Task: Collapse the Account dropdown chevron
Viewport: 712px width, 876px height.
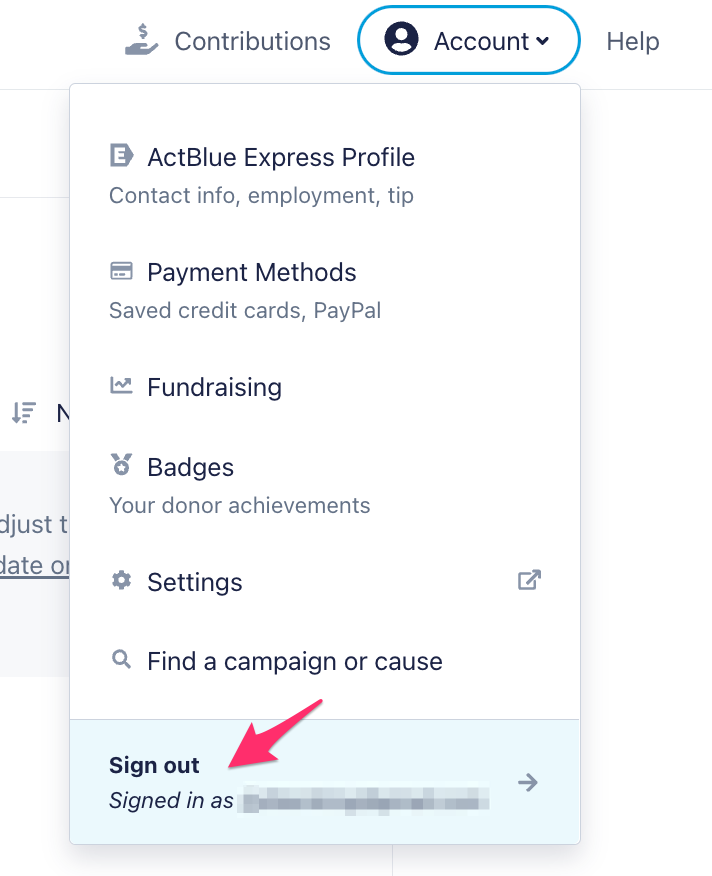Action: click(x=543, y=41)
